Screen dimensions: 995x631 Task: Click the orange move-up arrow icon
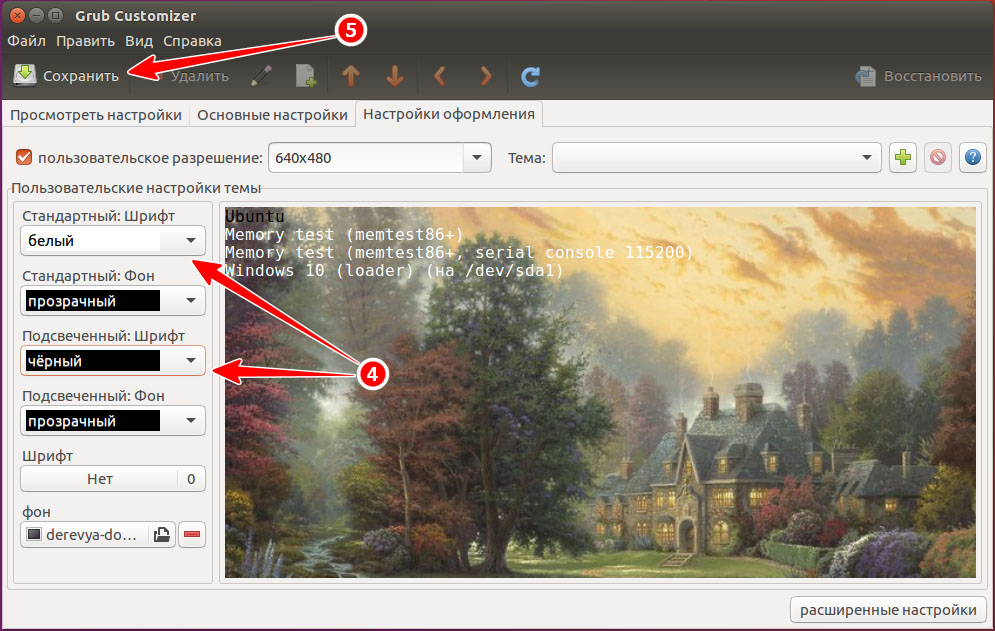pyautogui.click(x=351, y=76)
